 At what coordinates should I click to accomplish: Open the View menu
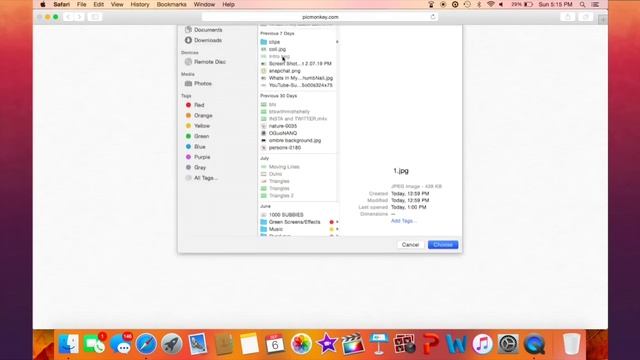pyautogui.click(x=117, y=4)
